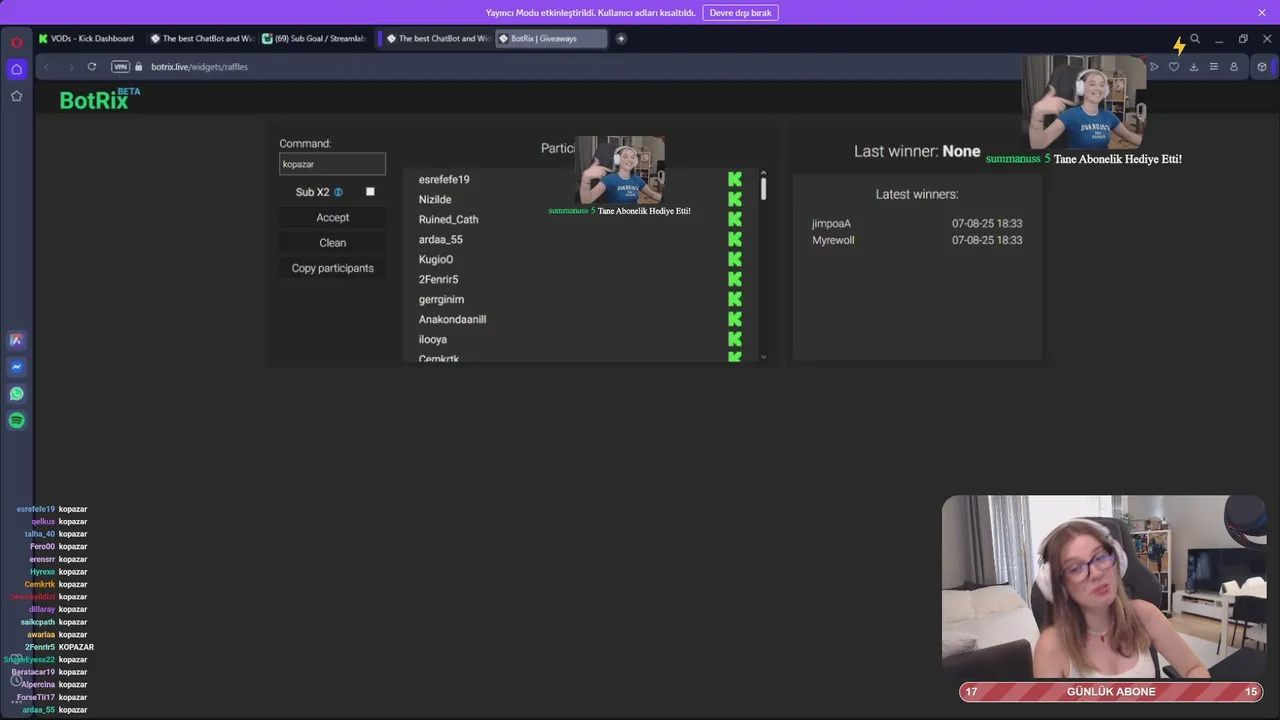Click the Kick icon beside gerrginim

click(x=735, y=300)
